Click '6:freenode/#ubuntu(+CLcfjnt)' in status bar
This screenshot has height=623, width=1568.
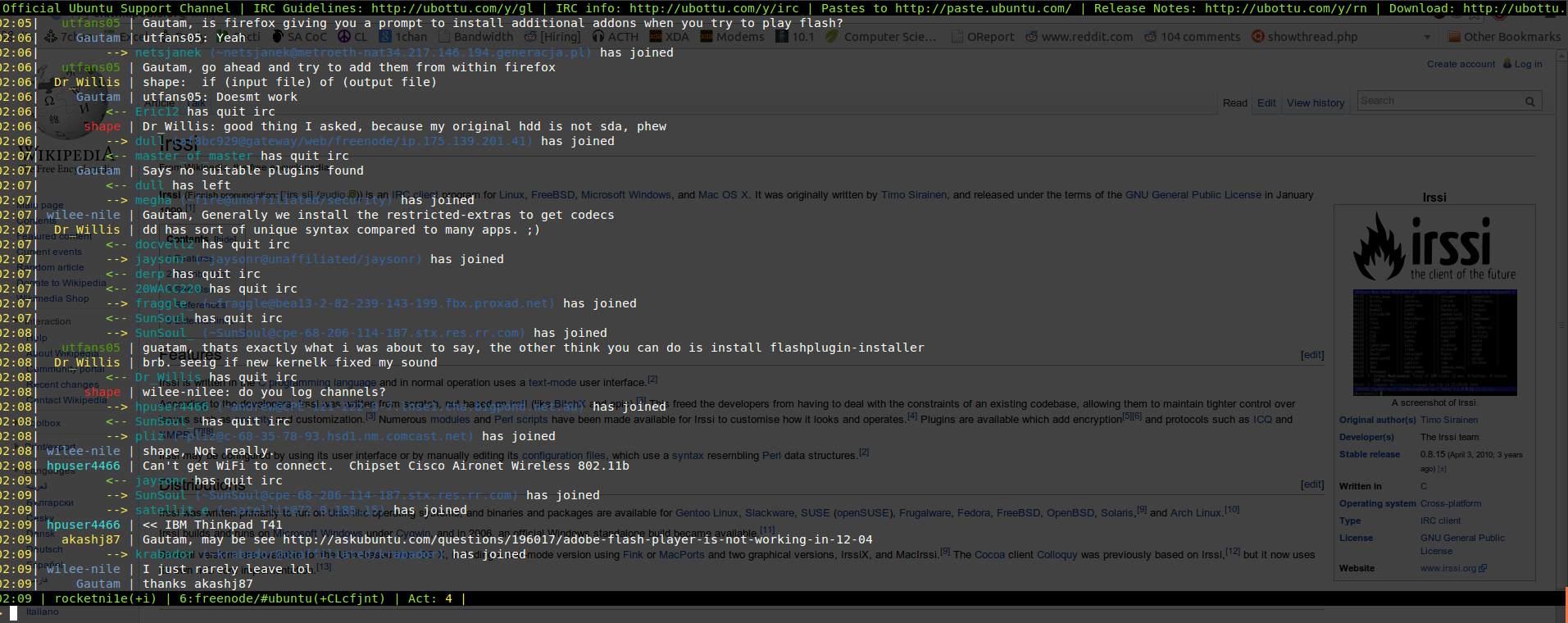pyautogui.click(x=282, y=598)
